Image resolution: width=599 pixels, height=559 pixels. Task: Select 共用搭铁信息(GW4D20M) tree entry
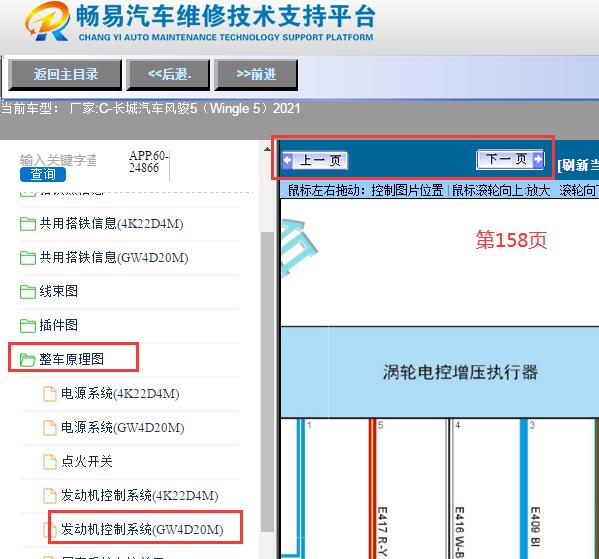[x=114, y=258]
